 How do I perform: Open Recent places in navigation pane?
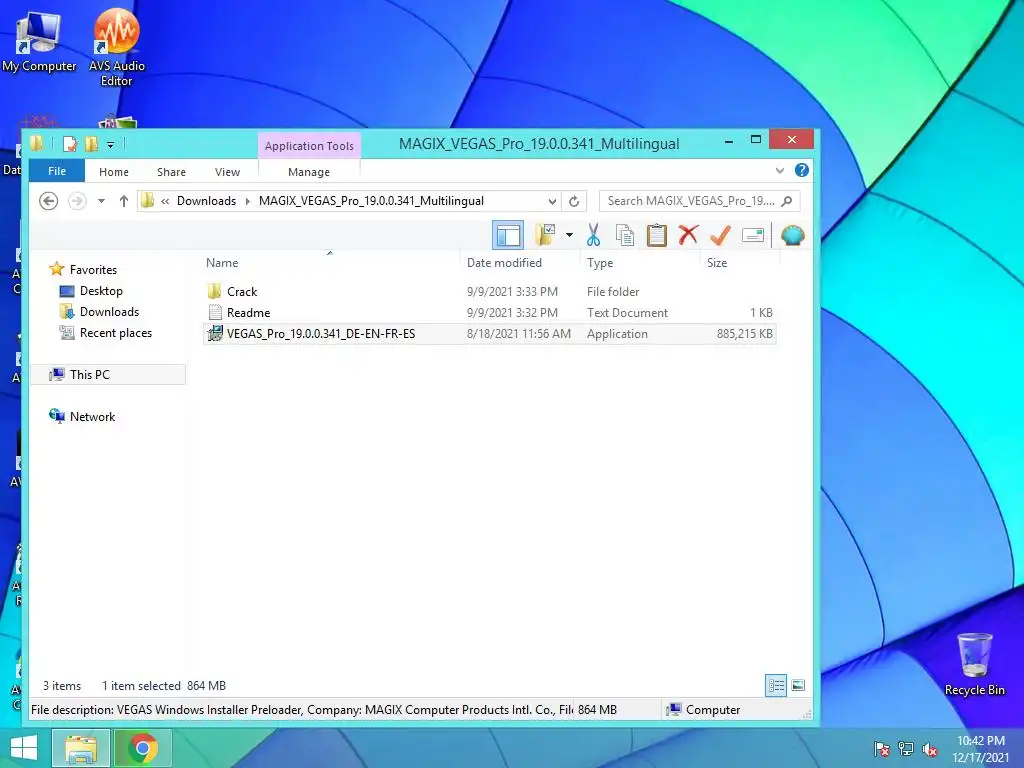tap(116, 332)
